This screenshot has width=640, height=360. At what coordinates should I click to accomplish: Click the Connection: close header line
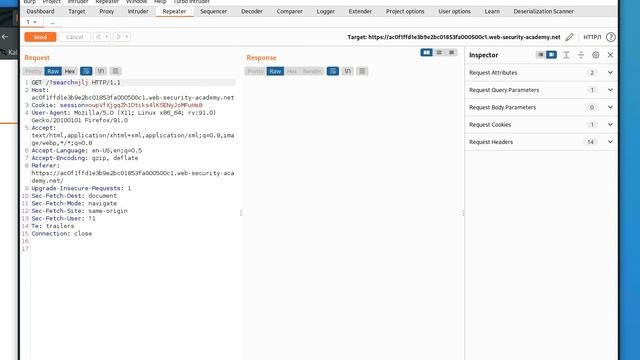(x=62, y=233)
